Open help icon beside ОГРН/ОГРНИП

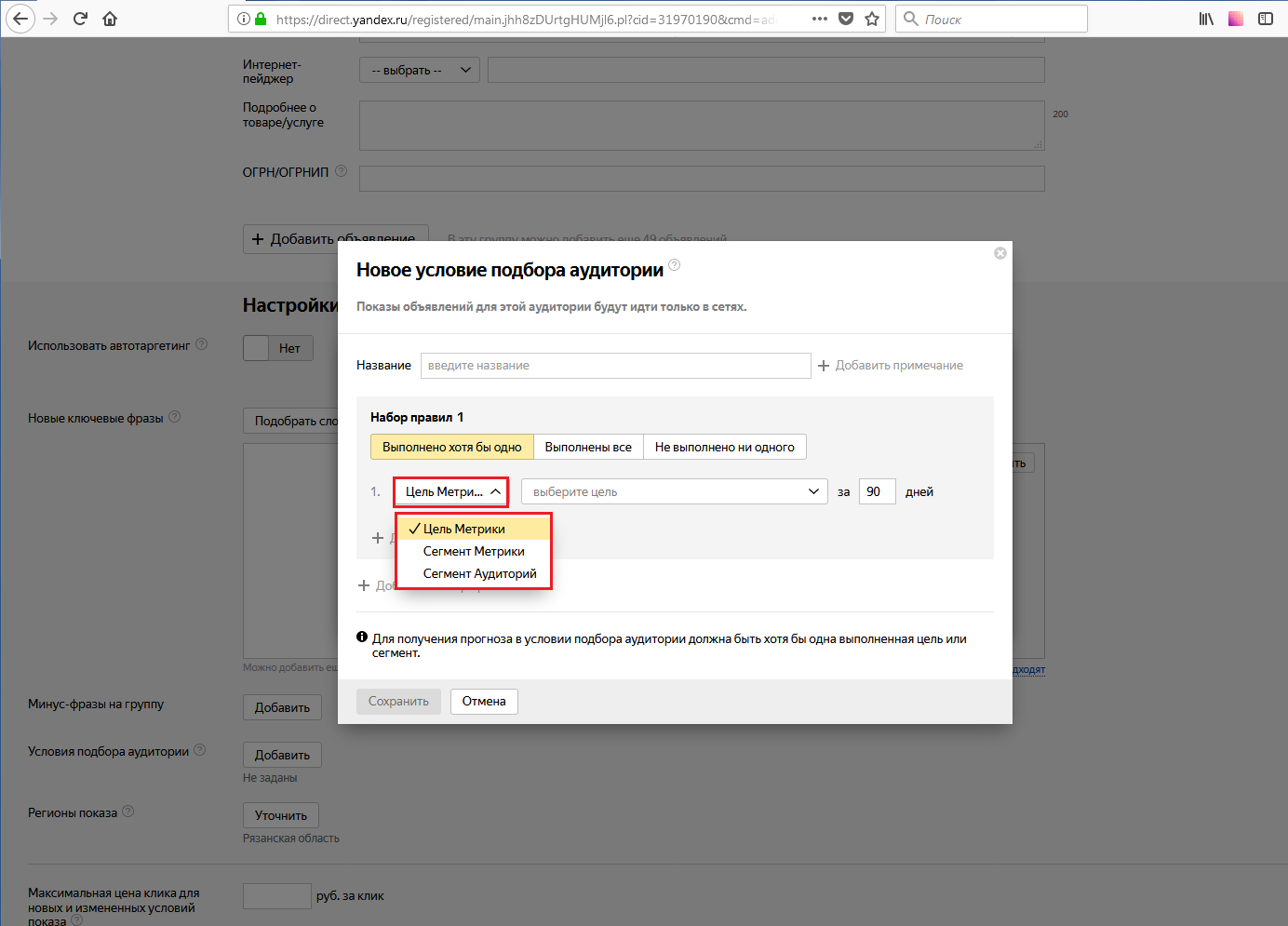pos(341,171)
